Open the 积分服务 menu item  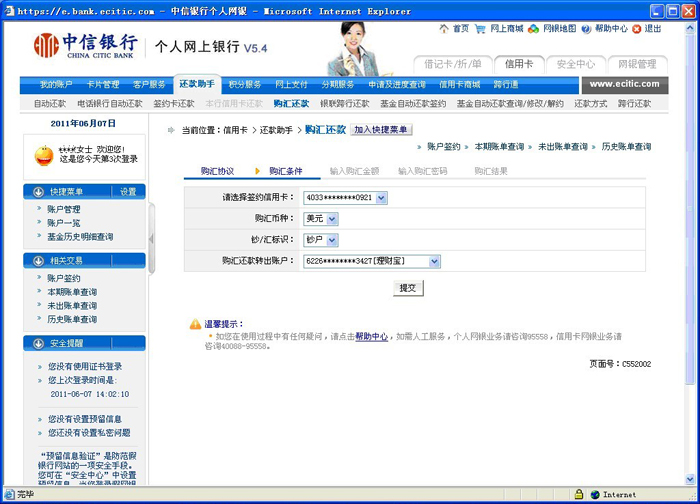pos(244,85)
